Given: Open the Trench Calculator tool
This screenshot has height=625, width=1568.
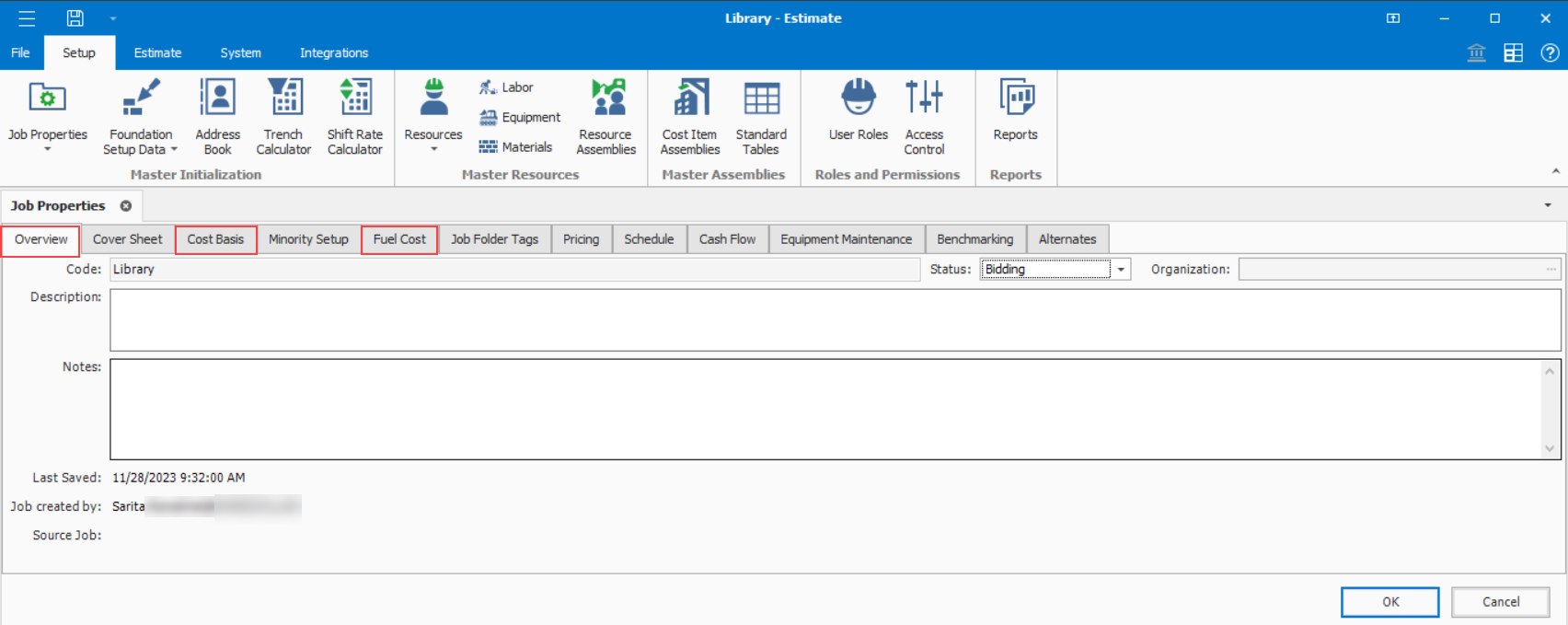Looking at the screenshot, I should 283,116.
